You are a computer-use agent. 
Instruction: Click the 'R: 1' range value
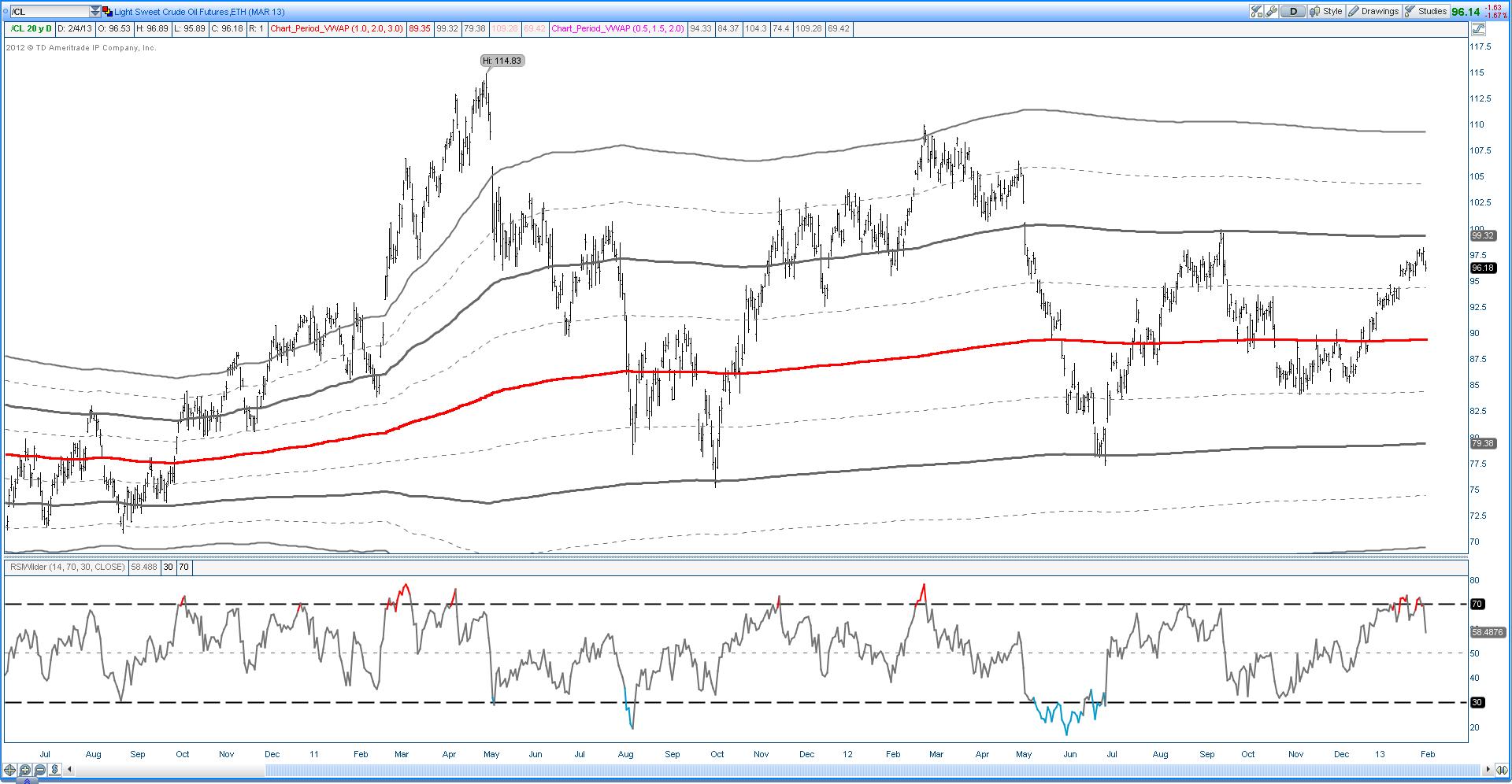[x=256, y=28]
